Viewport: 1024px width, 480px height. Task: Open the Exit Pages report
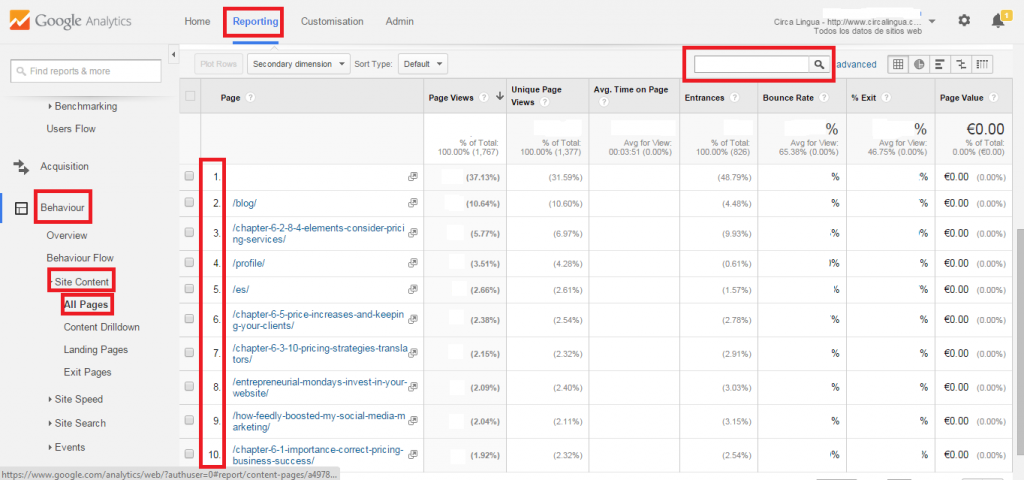click(x=88, y=372)
